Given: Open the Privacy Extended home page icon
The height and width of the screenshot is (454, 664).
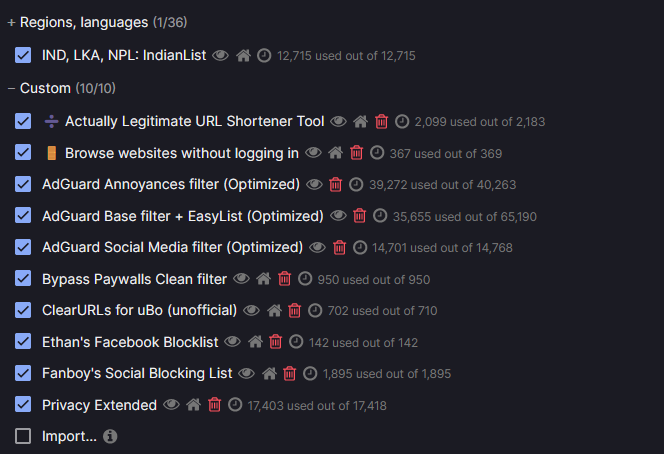Looking at the screenshot, I should click(193, 406).
